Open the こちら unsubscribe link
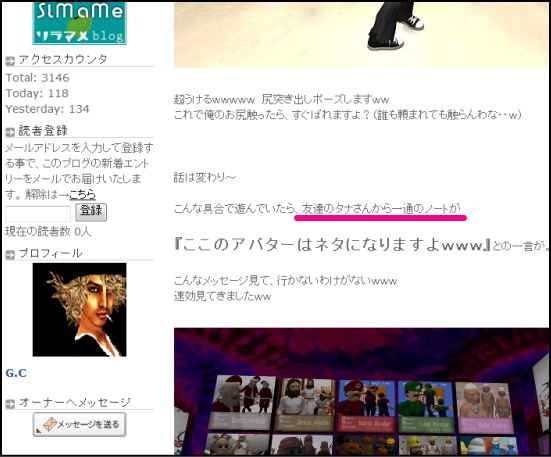551x457 pixels. click(82, 194)
